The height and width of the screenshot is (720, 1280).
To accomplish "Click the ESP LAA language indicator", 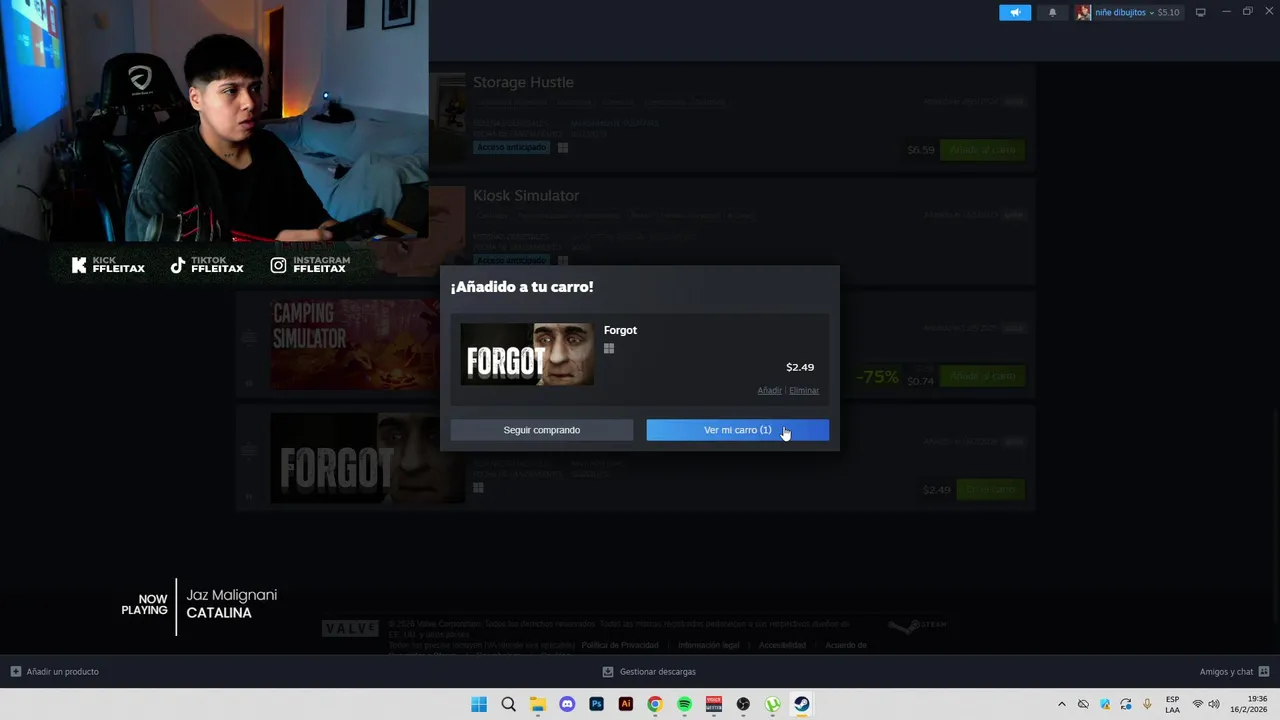I will pyautogui.click(x=1172, y=704).
